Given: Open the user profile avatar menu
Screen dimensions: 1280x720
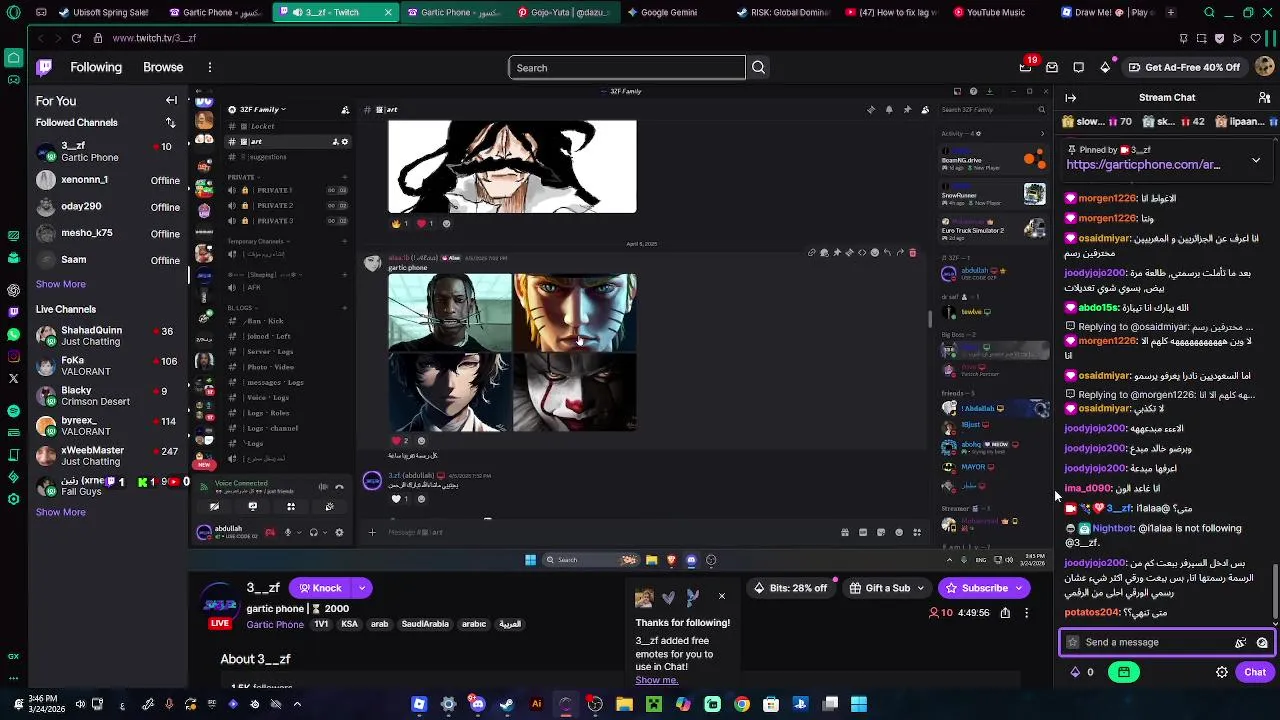Looking at the screenshot, I should coord(1264,67).
